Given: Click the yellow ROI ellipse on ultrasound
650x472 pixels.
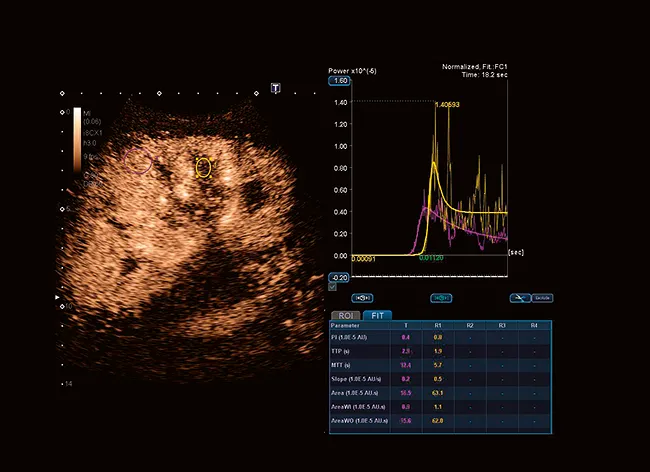Looking at the screenshot, I should [x=203, y=167].
